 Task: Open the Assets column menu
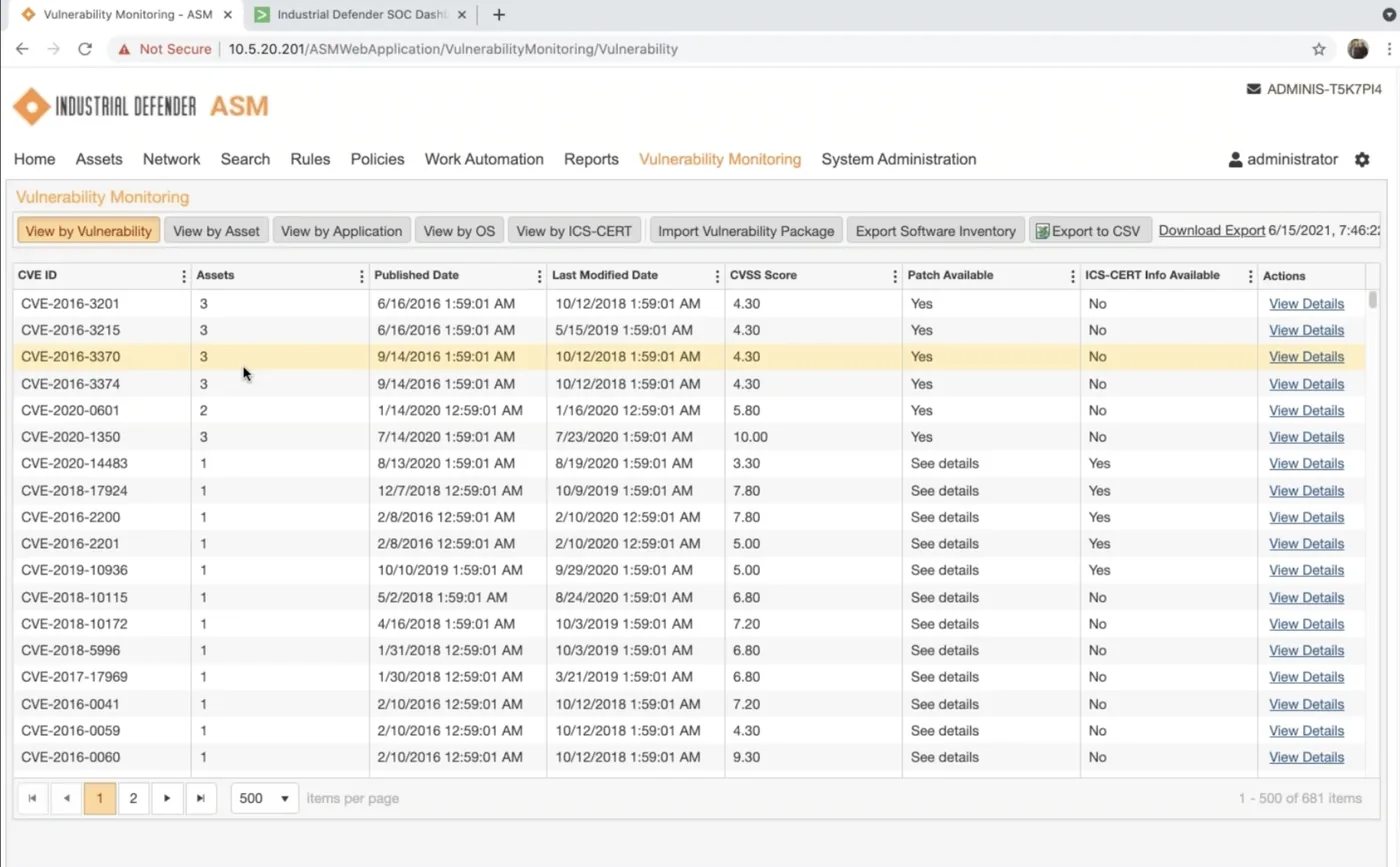(x=361, y=276)
